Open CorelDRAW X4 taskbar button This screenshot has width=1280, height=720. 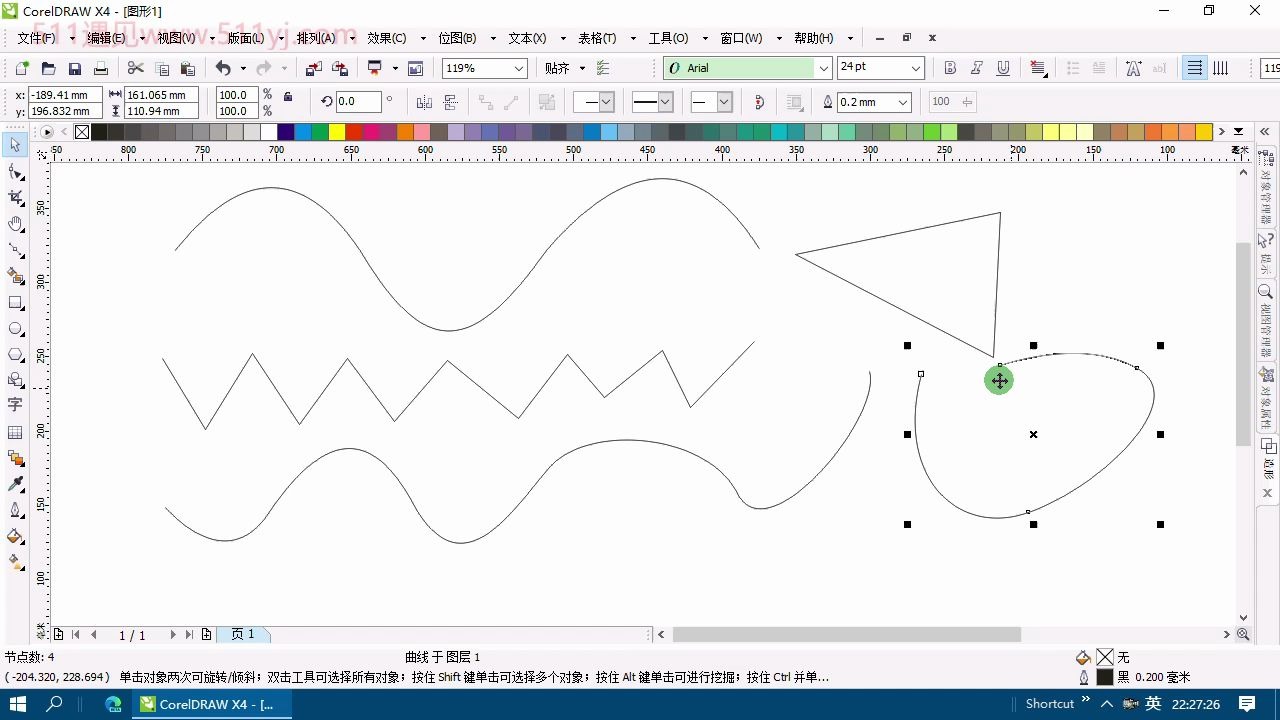(212, 704)
